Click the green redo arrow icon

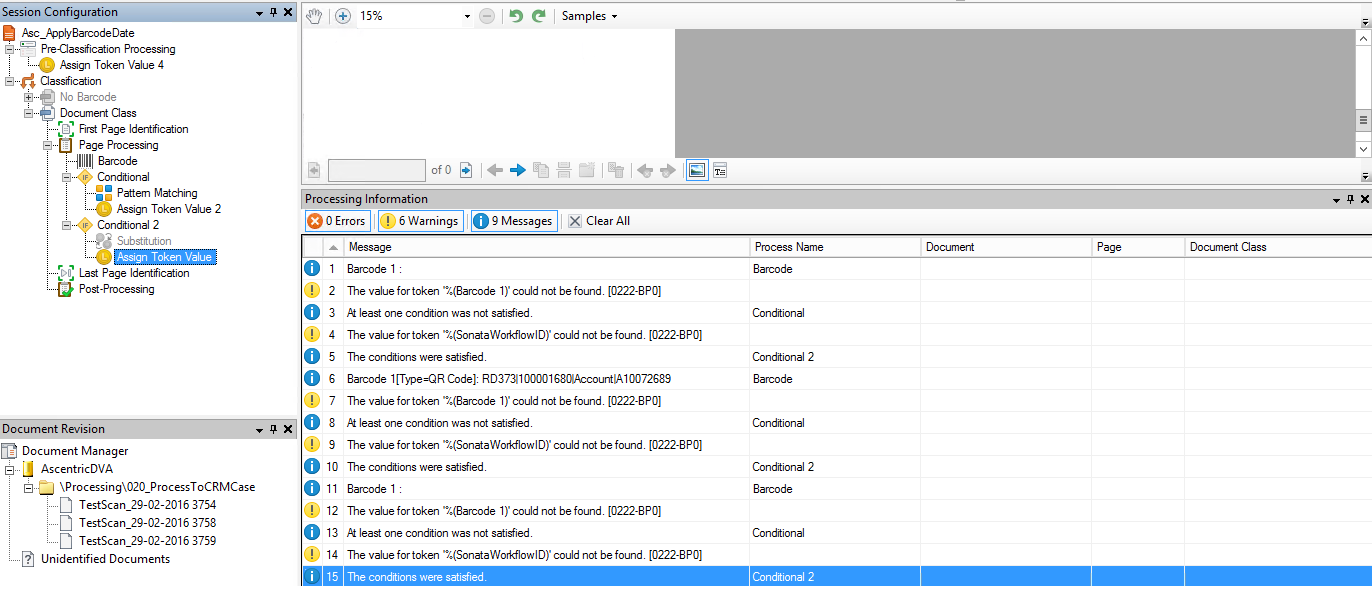point(539,16)
